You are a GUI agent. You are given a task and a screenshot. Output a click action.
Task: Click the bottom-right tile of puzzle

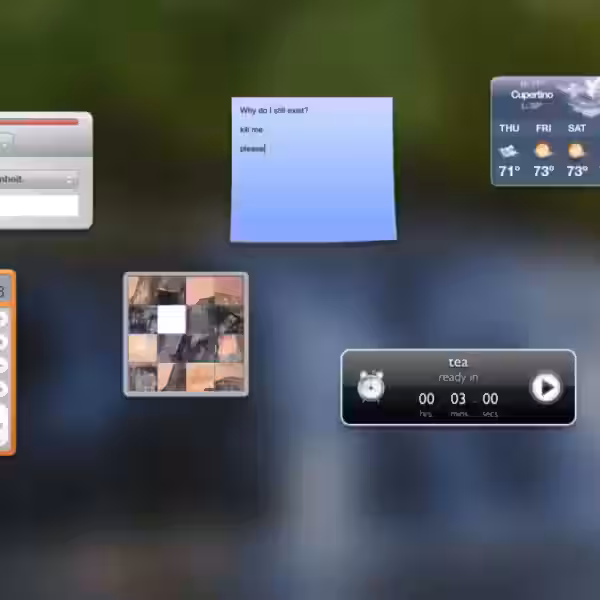coord(229,376)
